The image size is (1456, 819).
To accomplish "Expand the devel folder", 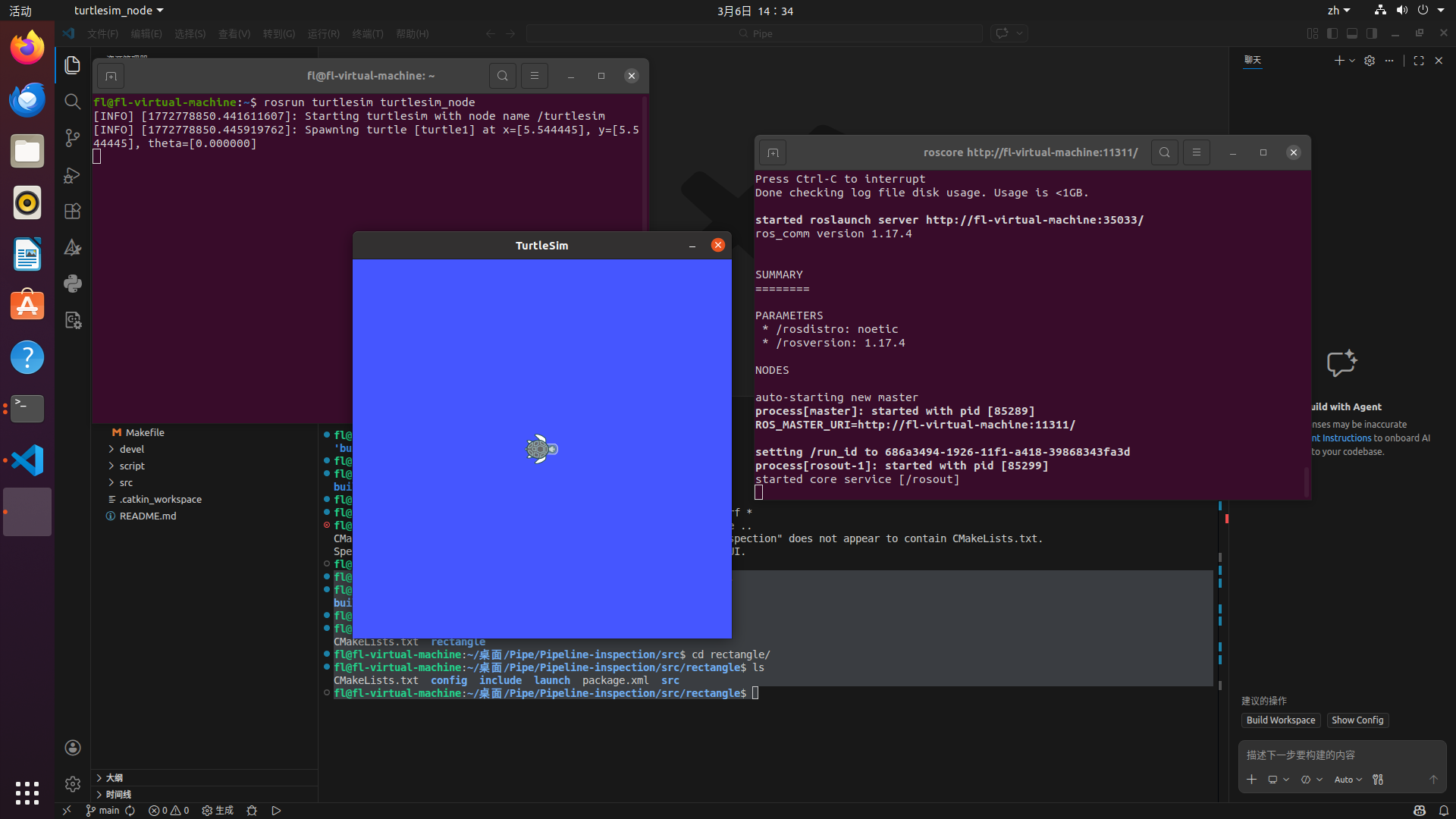I will (131, 449).
